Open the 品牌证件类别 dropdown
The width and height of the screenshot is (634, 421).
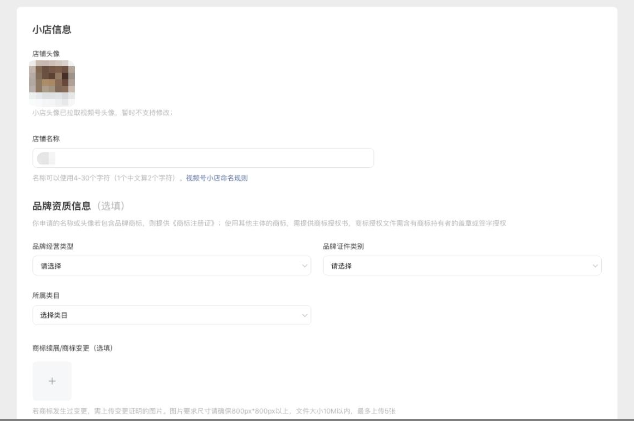coord(461,266)
